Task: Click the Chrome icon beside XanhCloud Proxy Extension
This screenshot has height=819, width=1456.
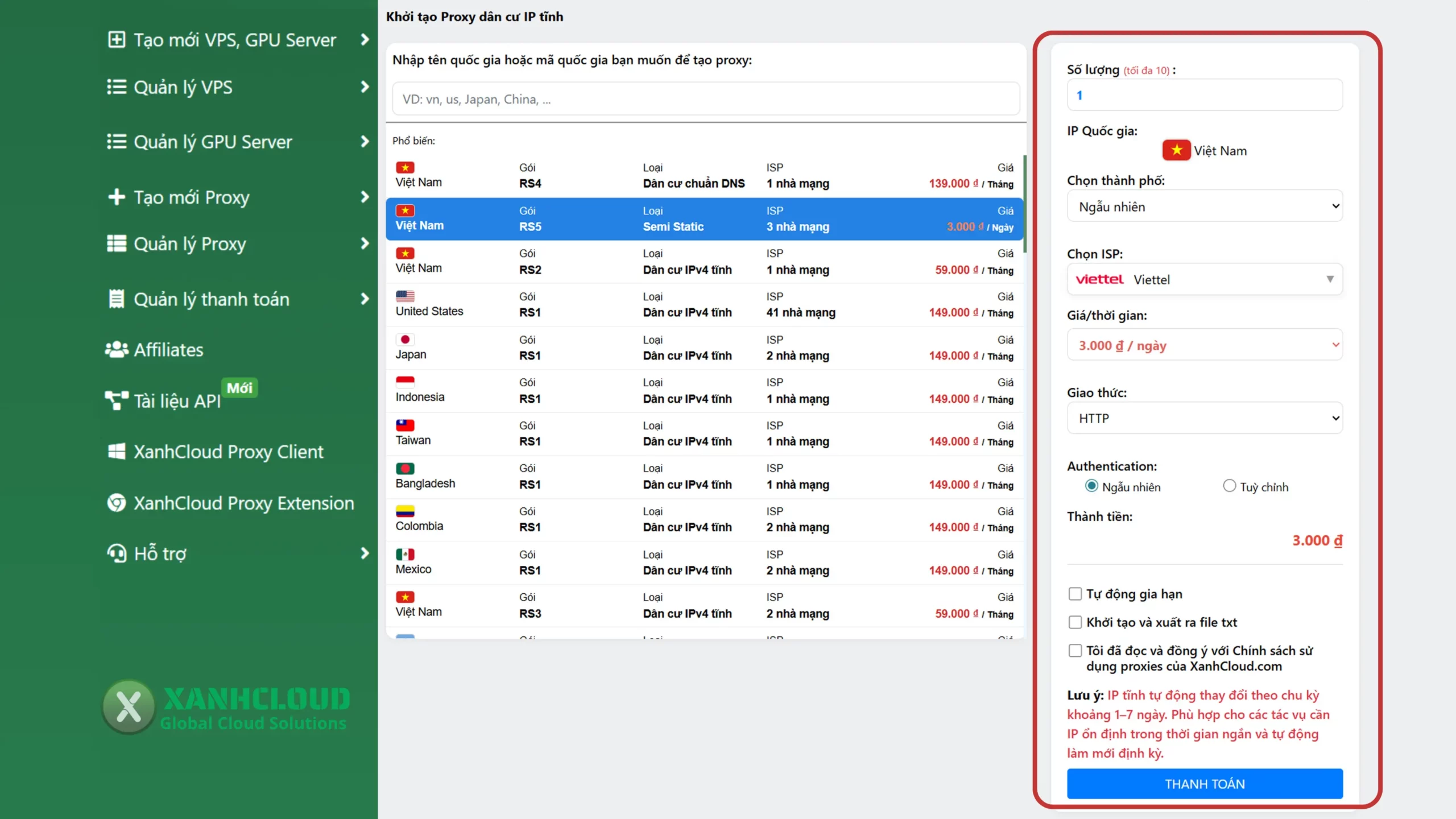Action: [x=117, y=503]
